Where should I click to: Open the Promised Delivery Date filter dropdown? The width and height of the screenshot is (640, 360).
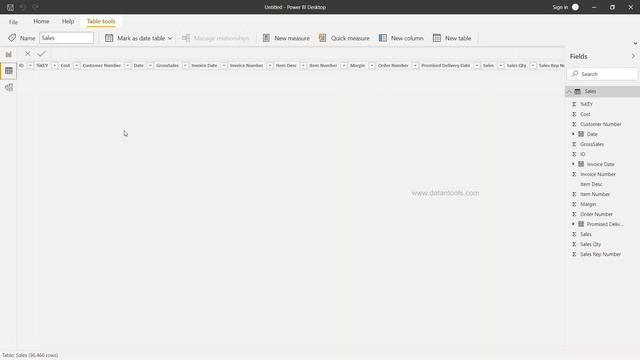[x=477, y=66]
